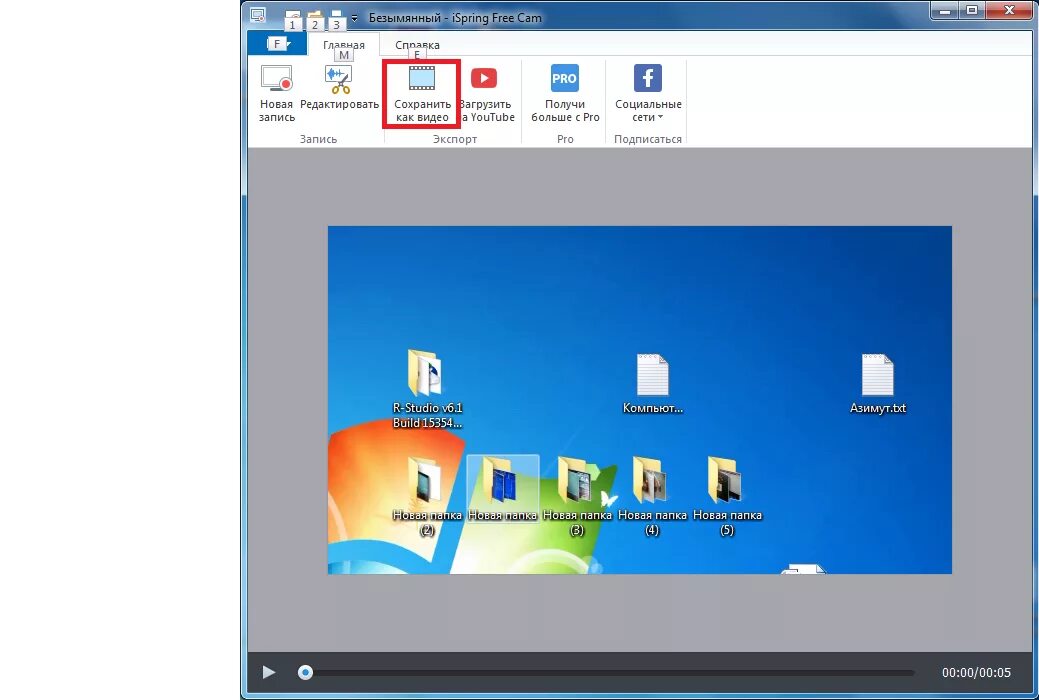This screenshot has height=700, width=1039.
Task: Switch to the Главная ribbon tab
Action: pyautogui.click(x=344, y=44)
